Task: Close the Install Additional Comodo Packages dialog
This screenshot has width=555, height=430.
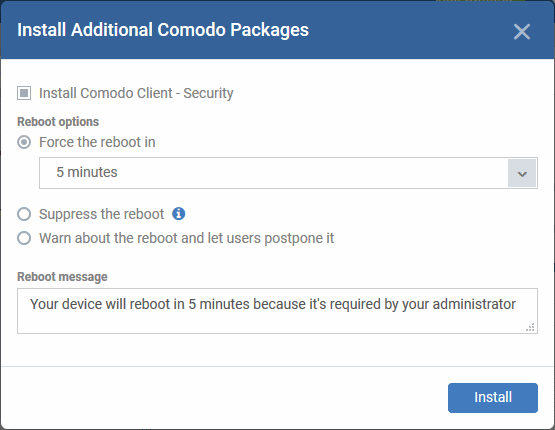Action: [522, 32]
